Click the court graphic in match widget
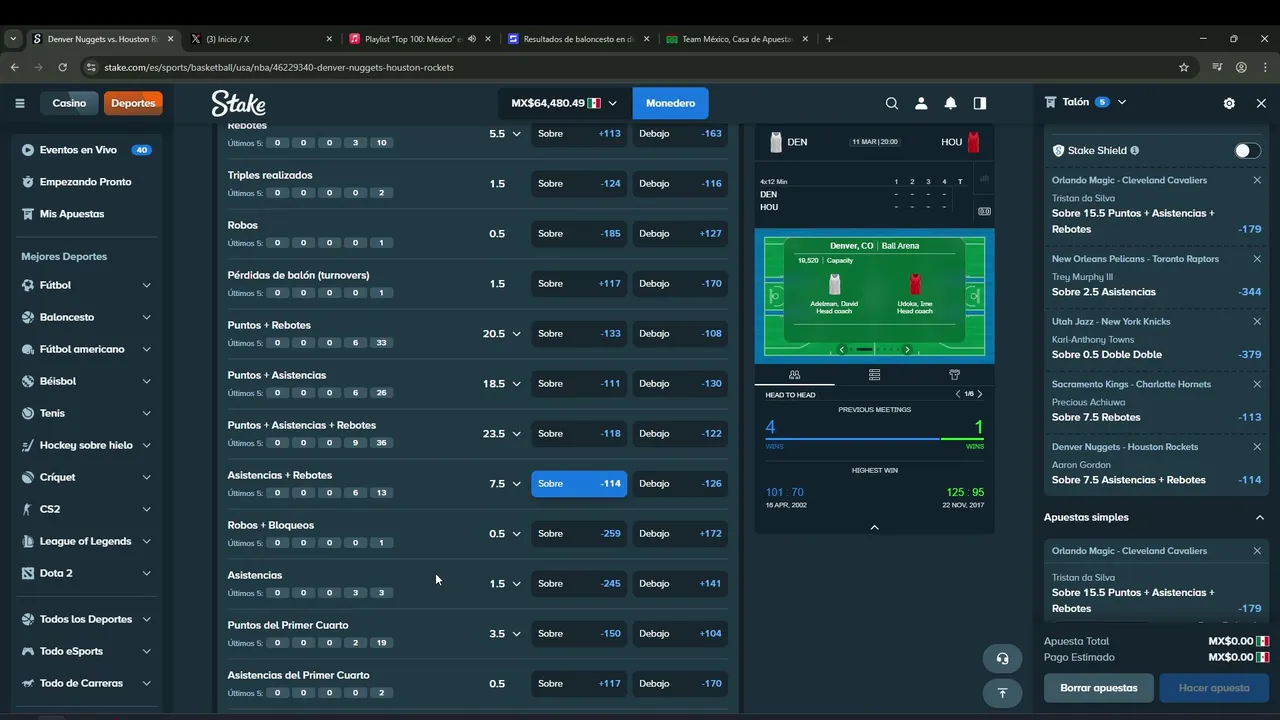Image resolution: width=1280 pixels, height=720 pixels. (874, 295)
